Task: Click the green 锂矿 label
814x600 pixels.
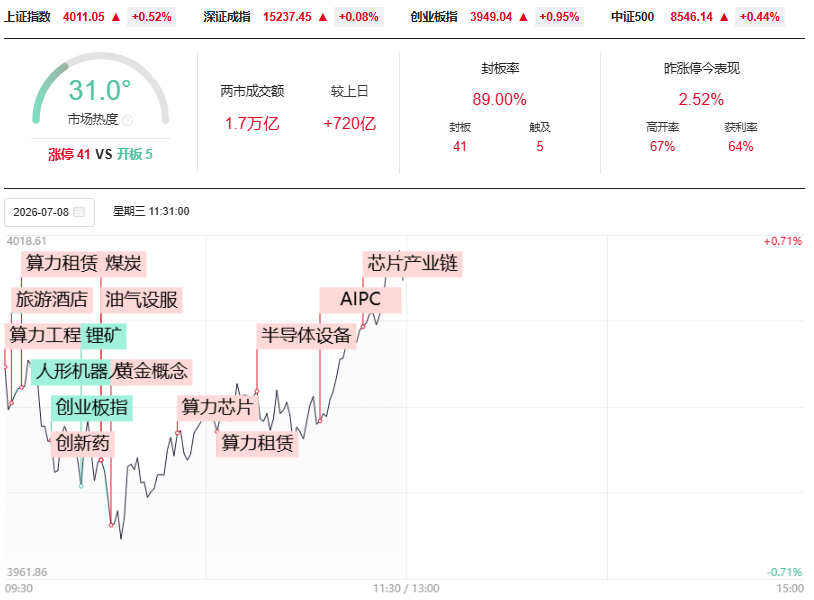Action: pyautogui.click(x=103, y=335)
